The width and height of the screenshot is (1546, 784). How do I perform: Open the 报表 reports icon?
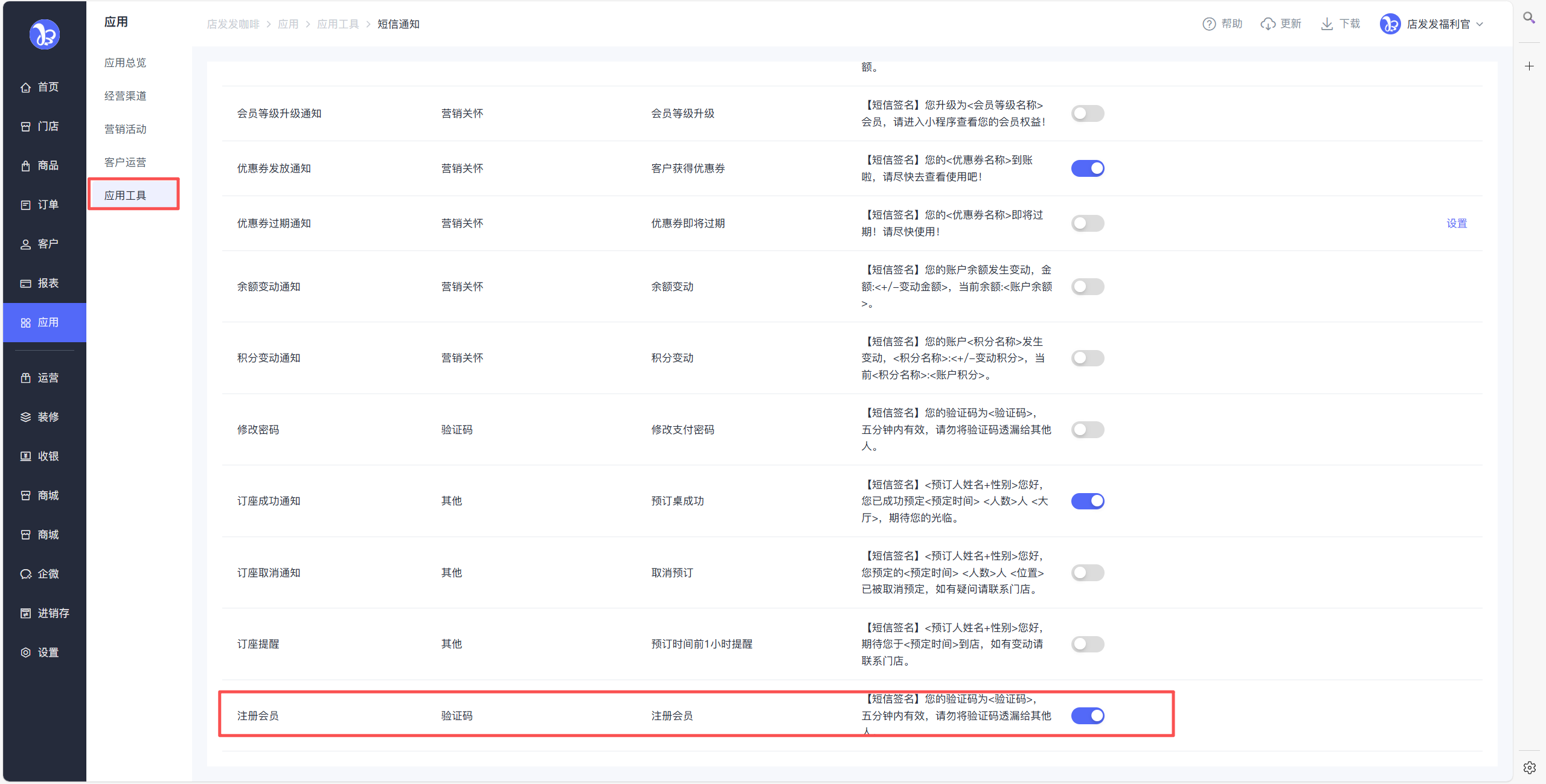pos(25,284)
